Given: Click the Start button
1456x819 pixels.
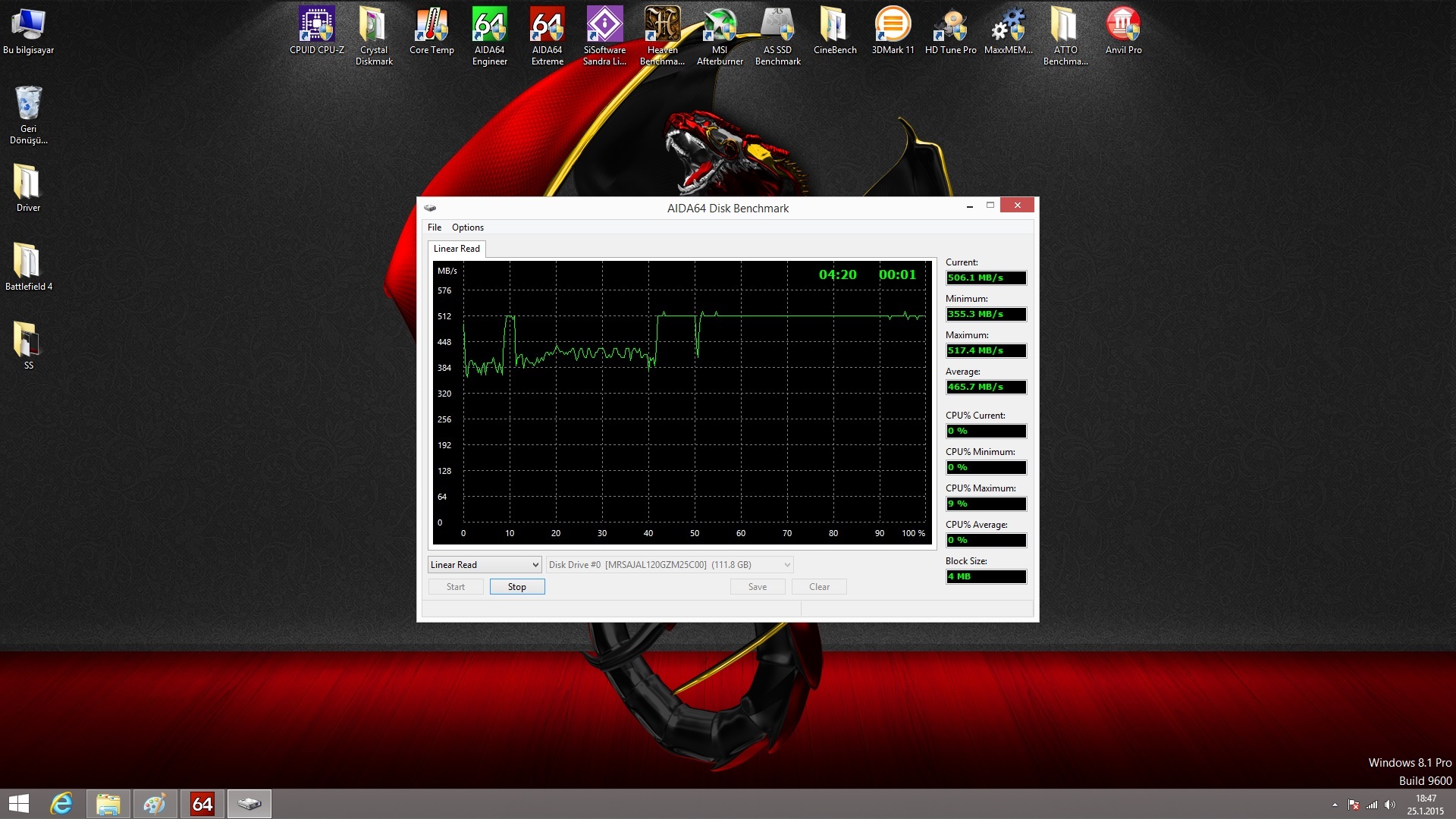Looking at the screenshot, I should (x=456, y=587).
